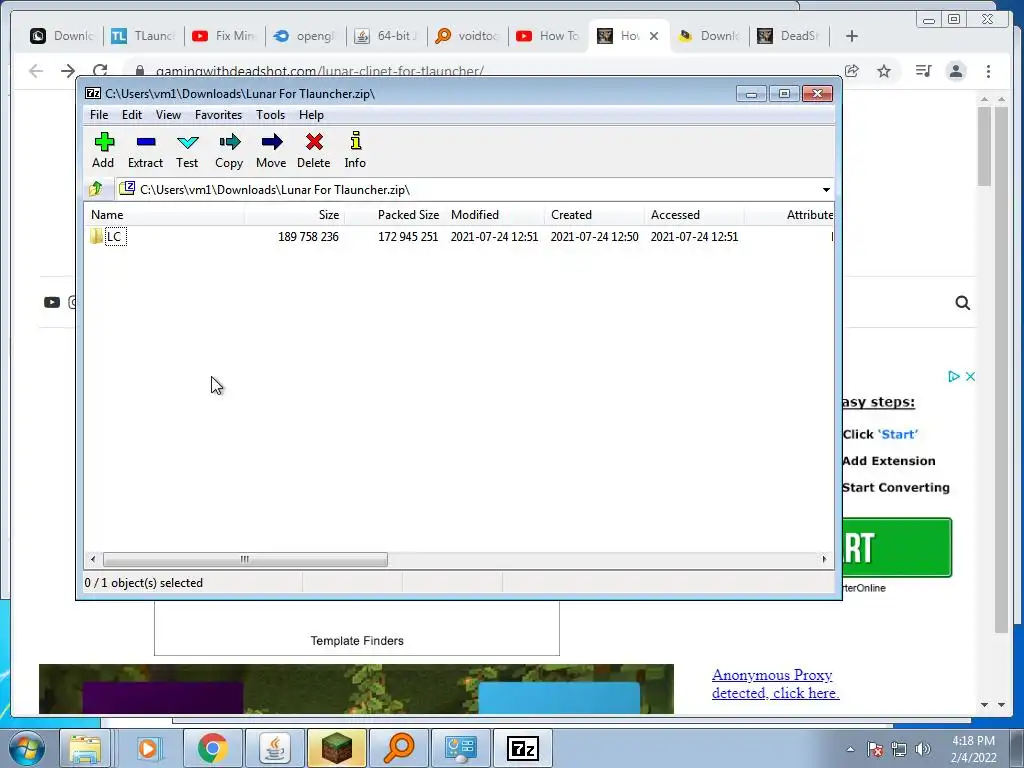This screenshot has height=768, width=1024.
Task: Open a new Chrome tab
Action: tap(852, 36)
